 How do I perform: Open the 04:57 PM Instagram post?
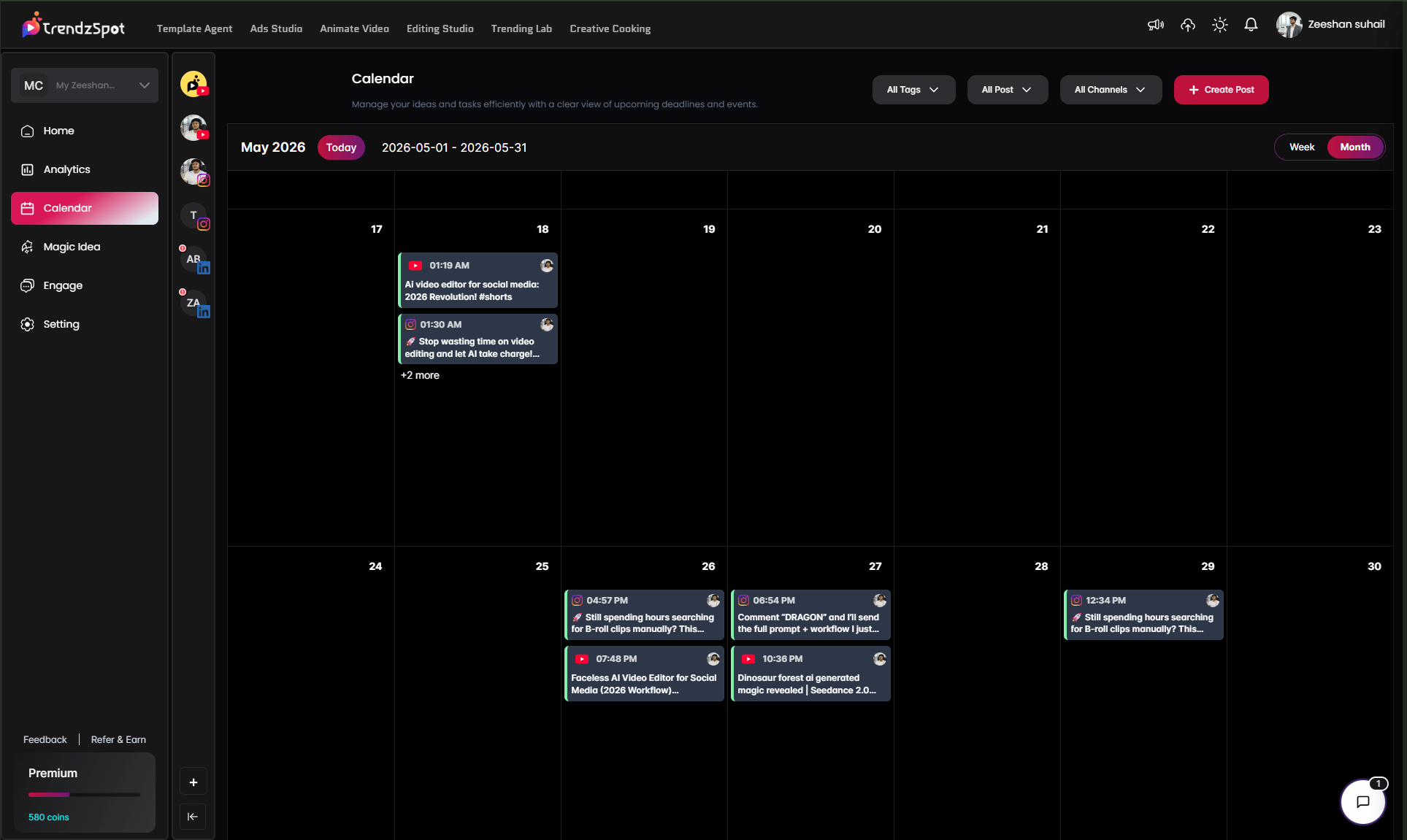click(644, 614)
